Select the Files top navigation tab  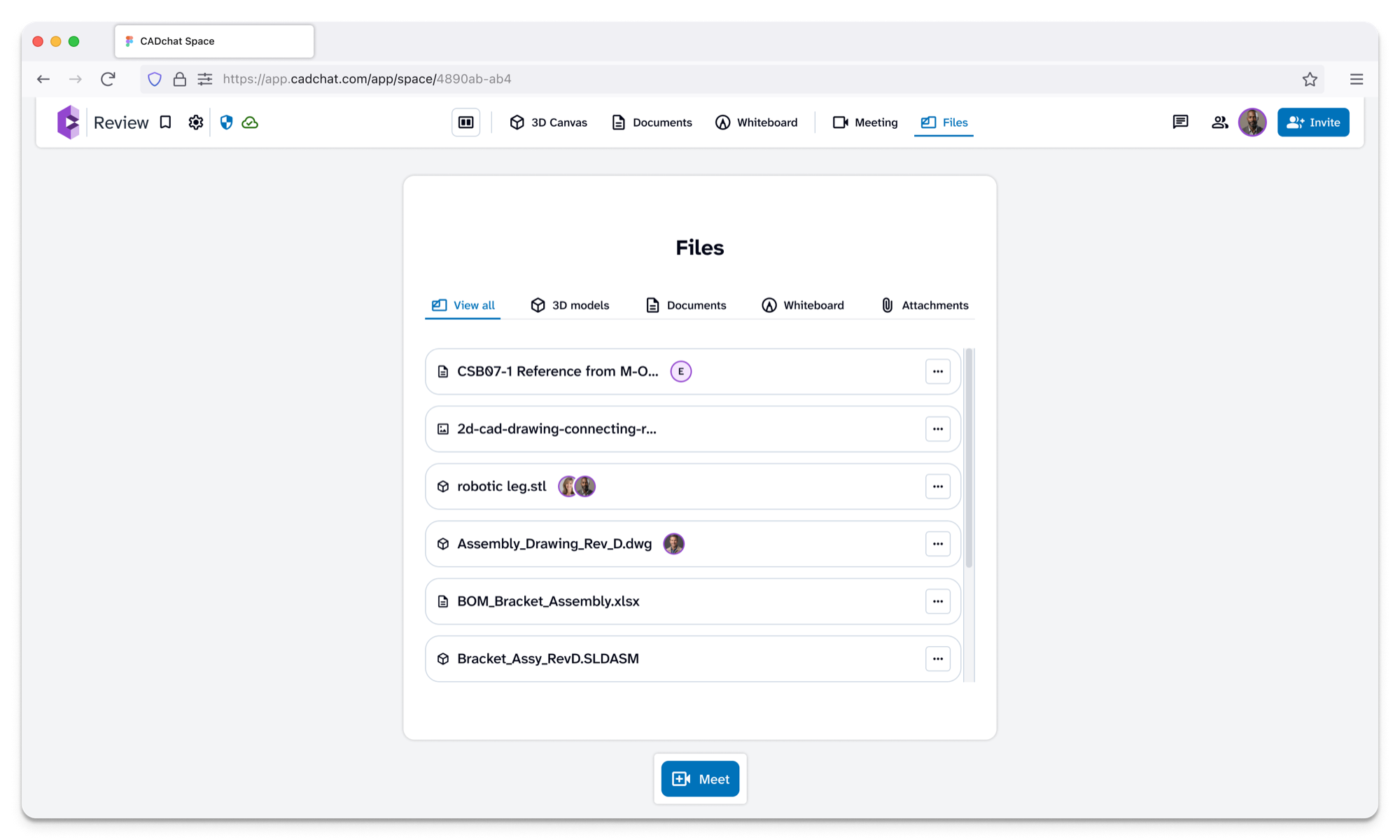944,122
